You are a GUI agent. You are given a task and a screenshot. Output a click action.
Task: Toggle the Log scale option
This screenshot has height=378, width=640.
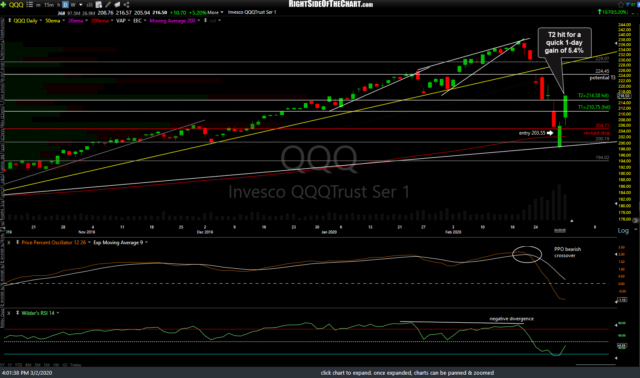pyautogui.click(x=623, y=231)
